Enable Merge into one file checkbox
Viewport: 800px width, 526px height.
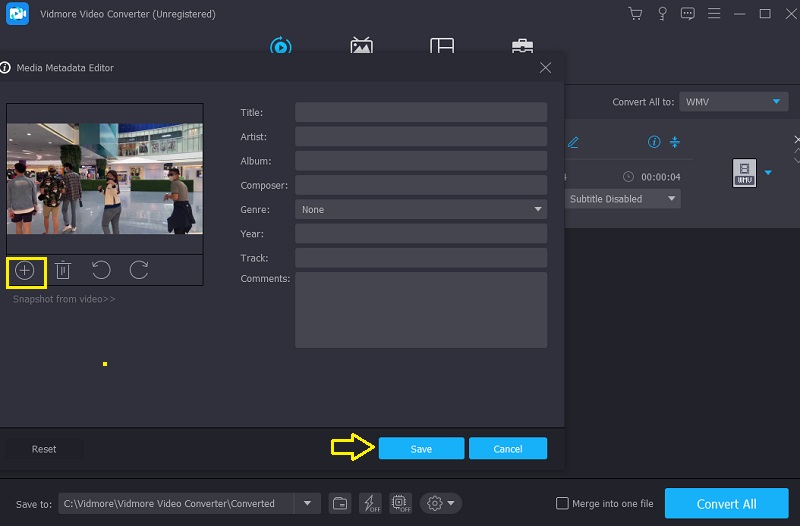click(563, 503)
